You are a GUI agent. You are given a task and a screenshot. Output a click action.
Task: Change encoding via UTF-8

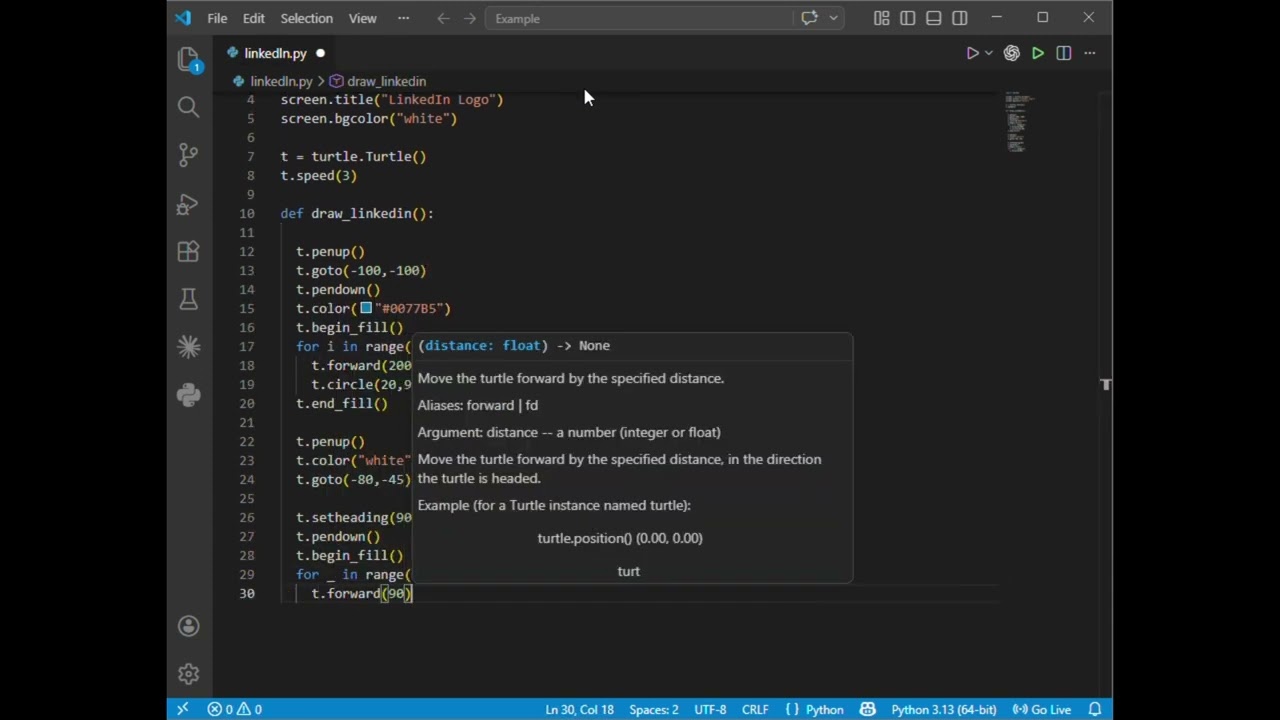coord(710,709)
